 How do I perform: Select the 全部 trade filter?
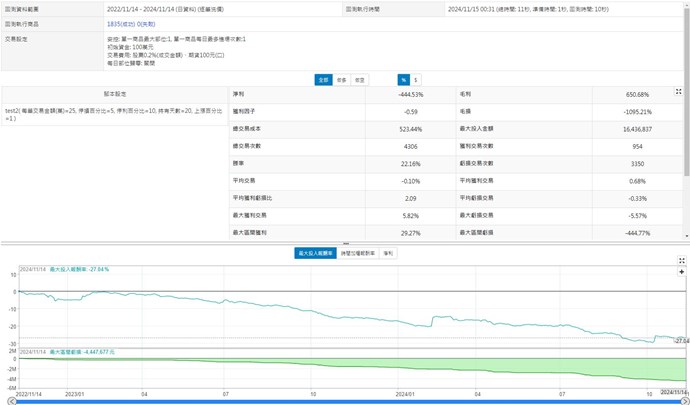[x=323, y=79]
